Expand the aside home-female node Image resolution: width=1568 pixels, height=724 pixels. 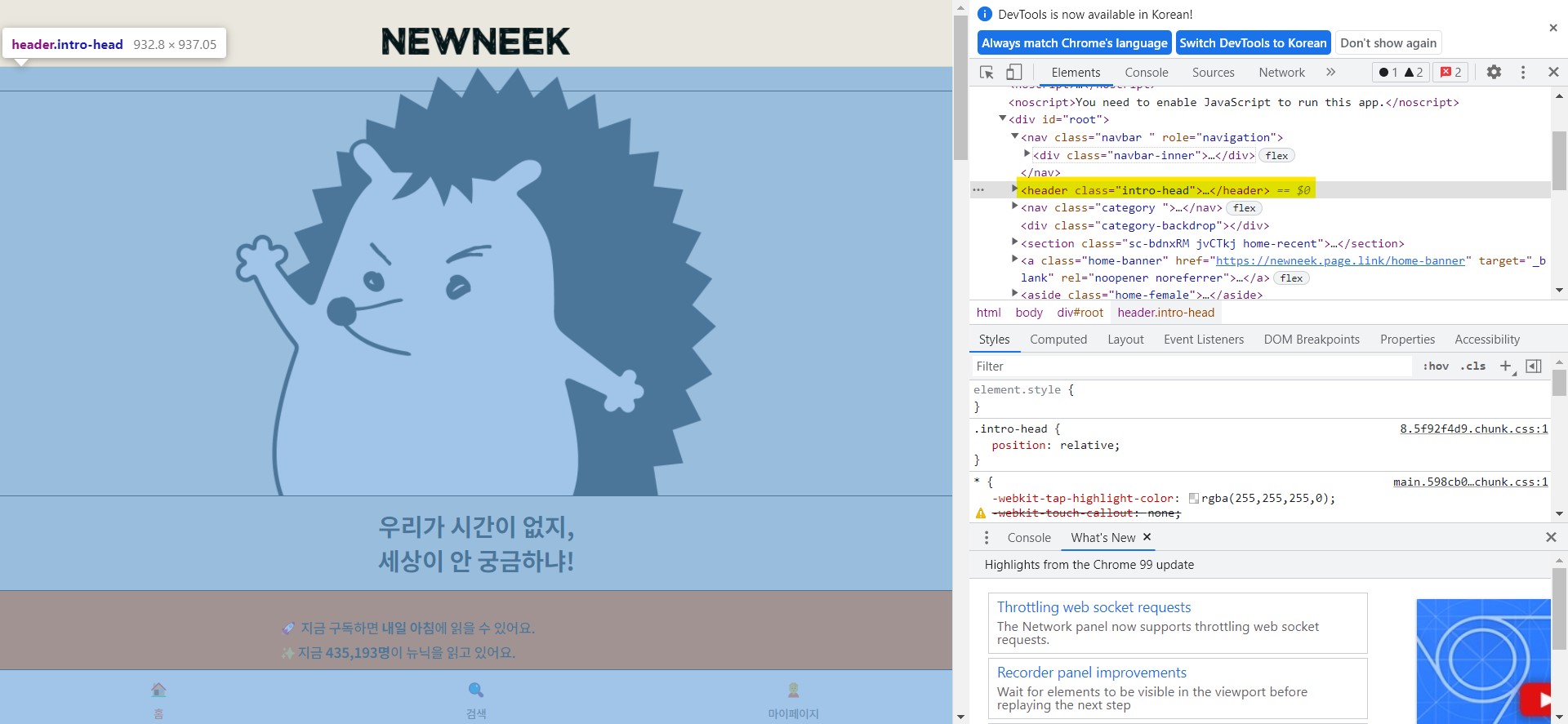click(x=1015, y=293)
